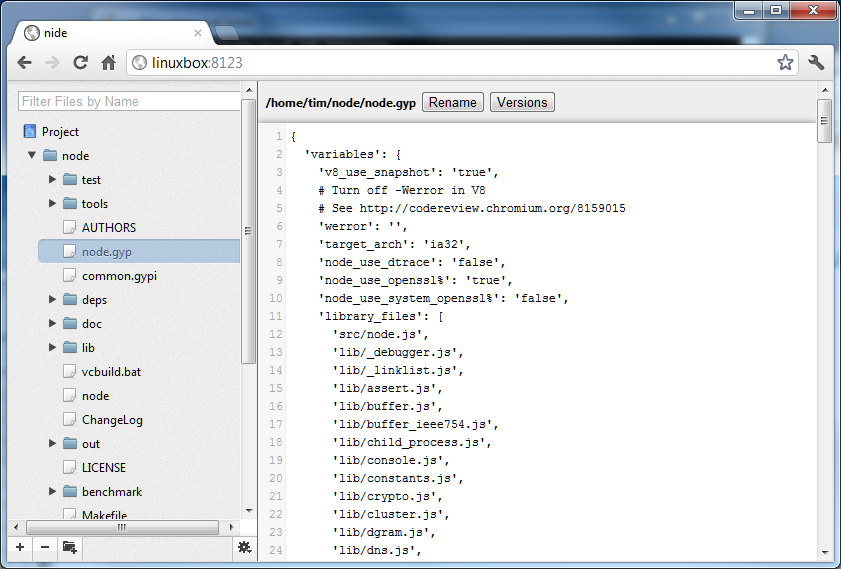Expand the test folder triangle

pos(52,179)
